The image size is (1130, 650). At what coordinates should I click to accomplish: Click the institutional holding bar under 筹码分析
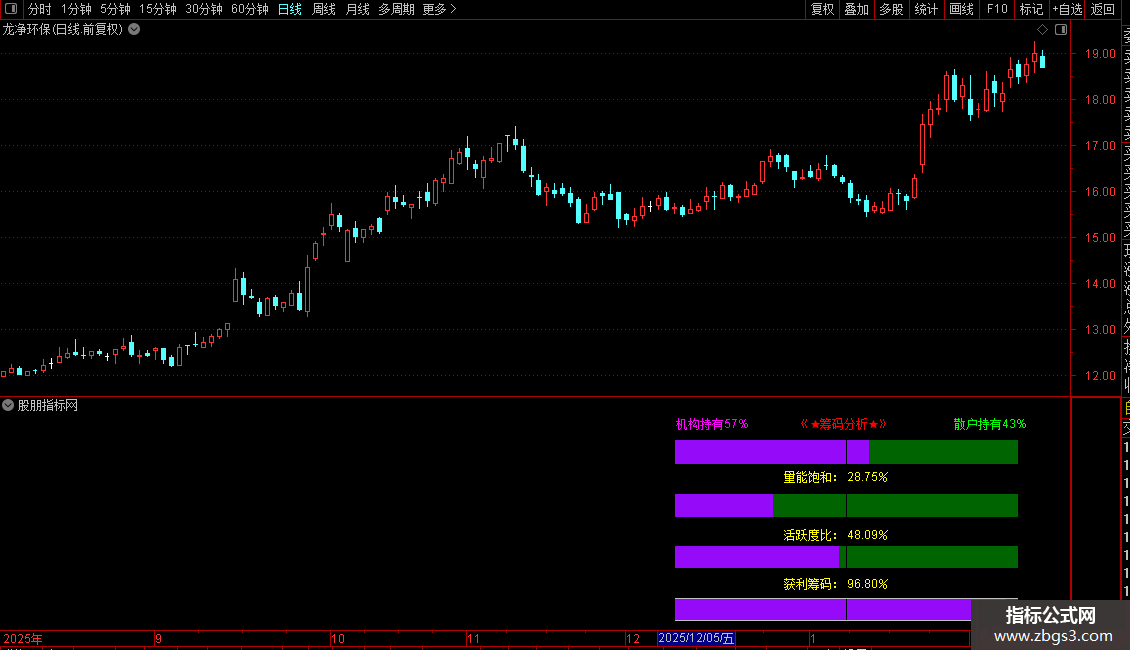point(846,452)
